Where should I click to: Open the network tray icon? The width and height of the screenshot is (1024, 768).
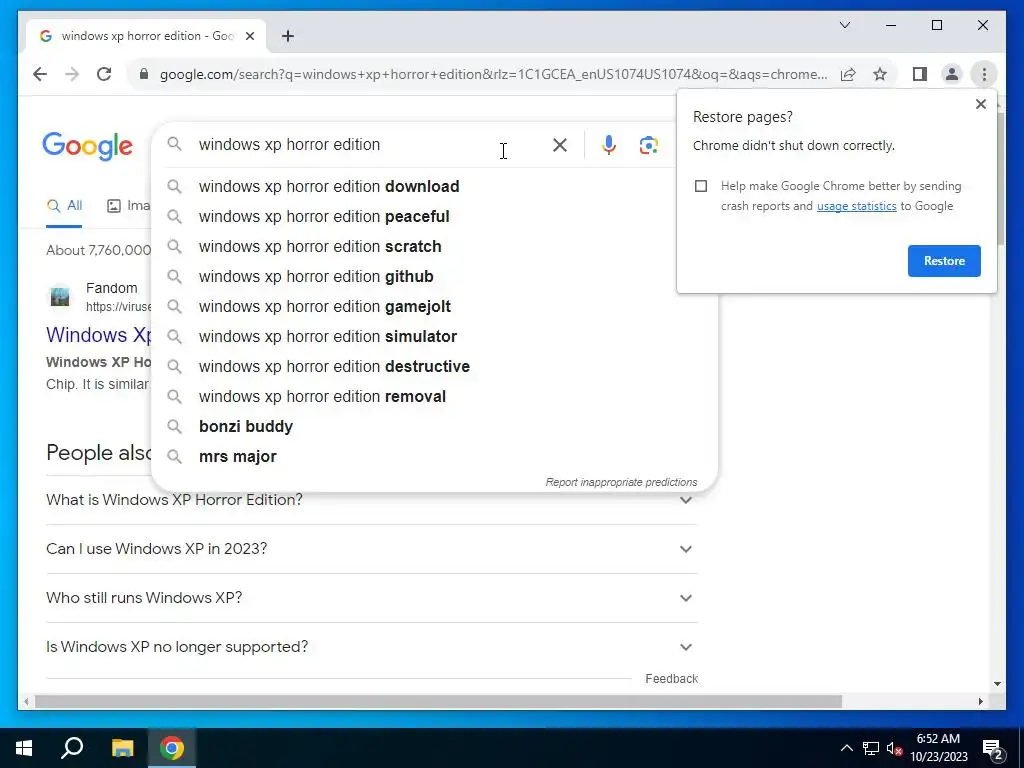tap(871, 748)
